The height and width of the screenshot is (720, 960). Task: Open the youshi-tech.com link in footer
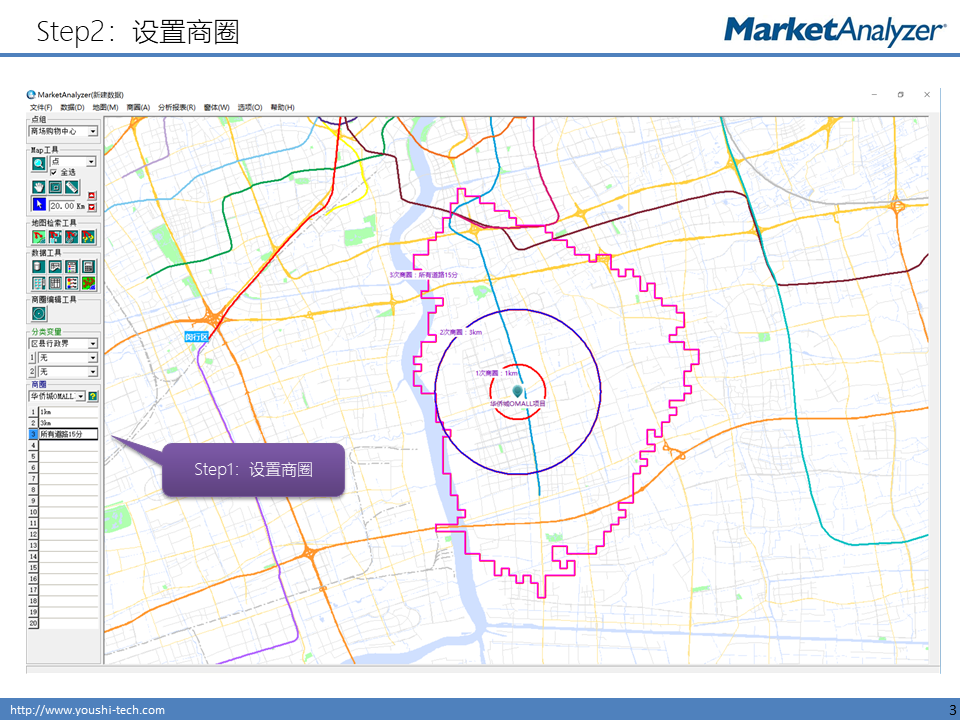point(88,710)
